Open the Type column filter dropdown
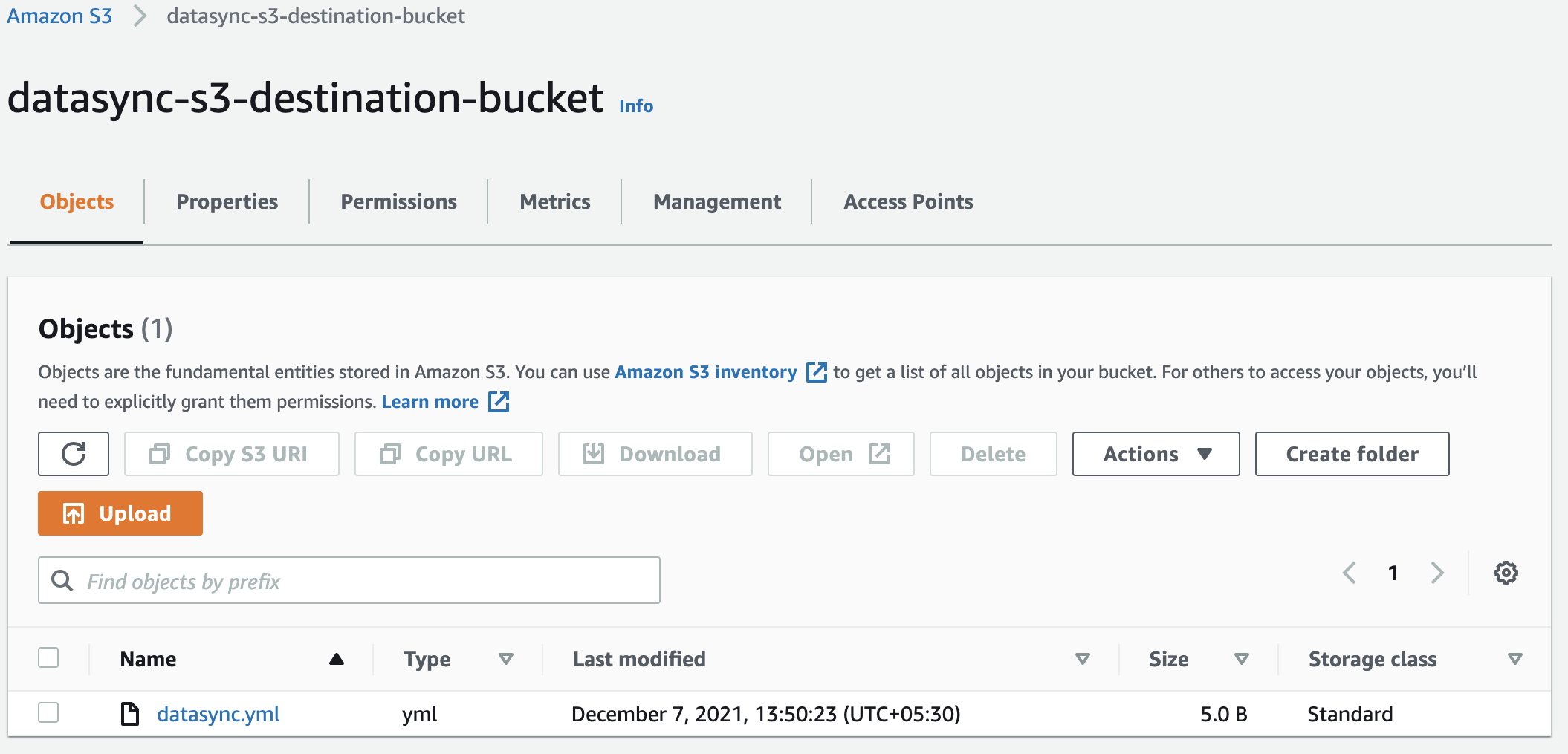The image size is (1568, 754). [506, 659]
